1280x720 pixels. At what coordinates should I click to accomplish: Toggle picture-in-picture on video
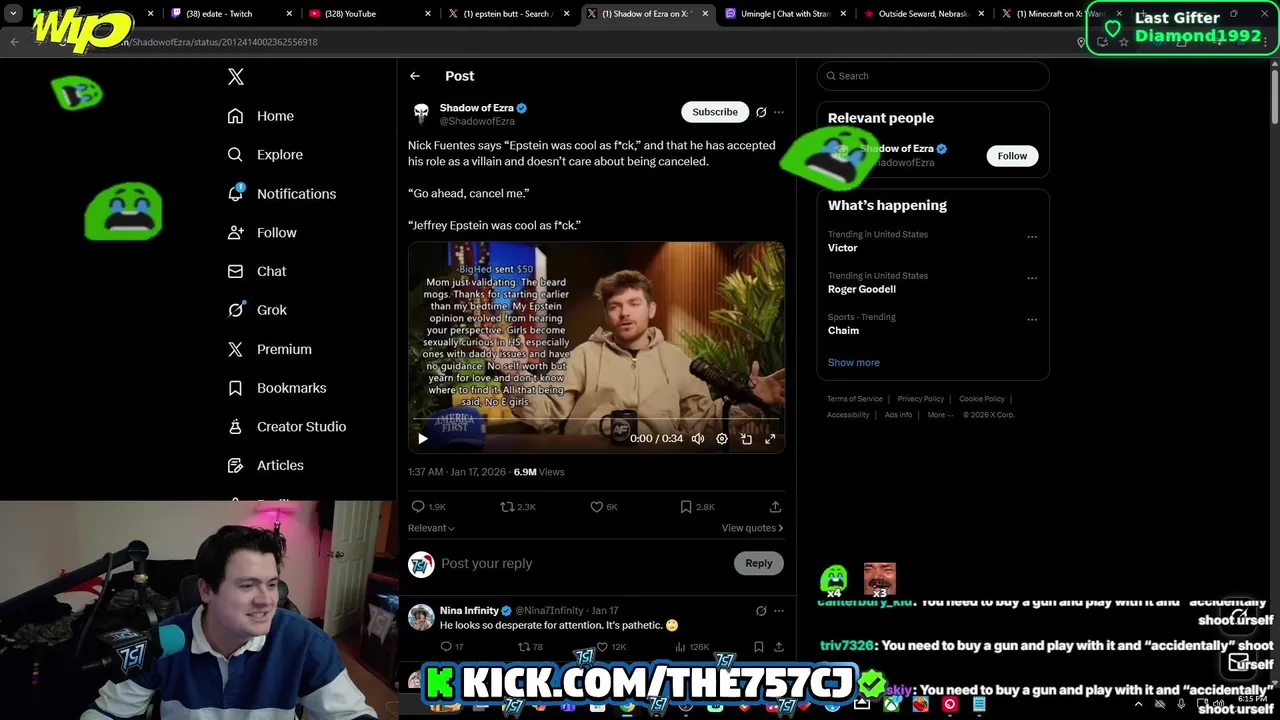coord(746,438)
